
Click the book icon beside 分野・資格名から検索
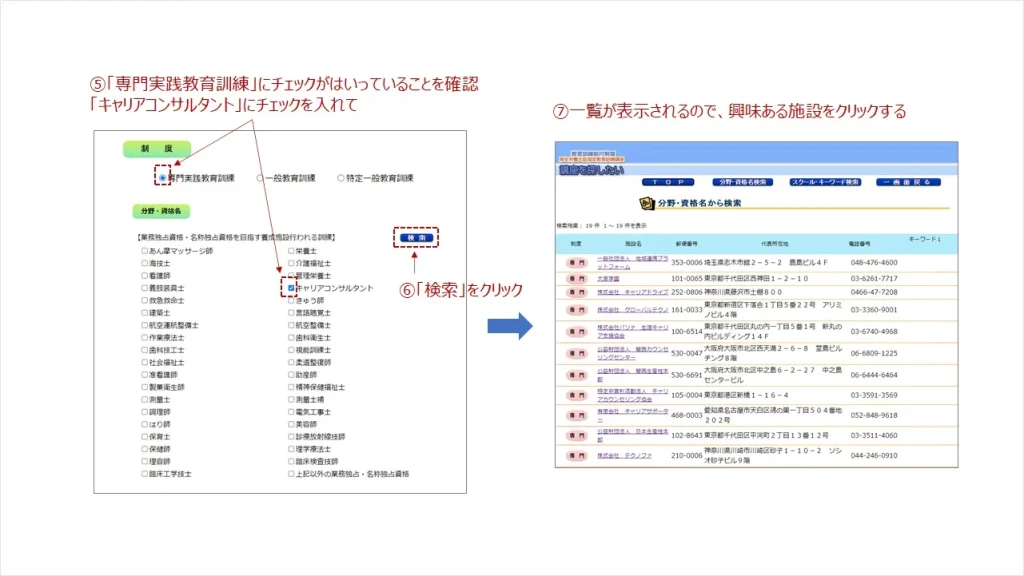pos(647,204)
